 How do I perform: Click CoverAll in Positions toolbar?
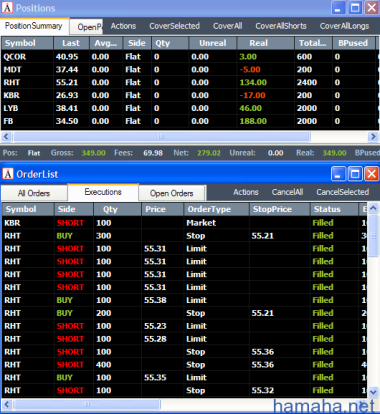pos(228,26)
